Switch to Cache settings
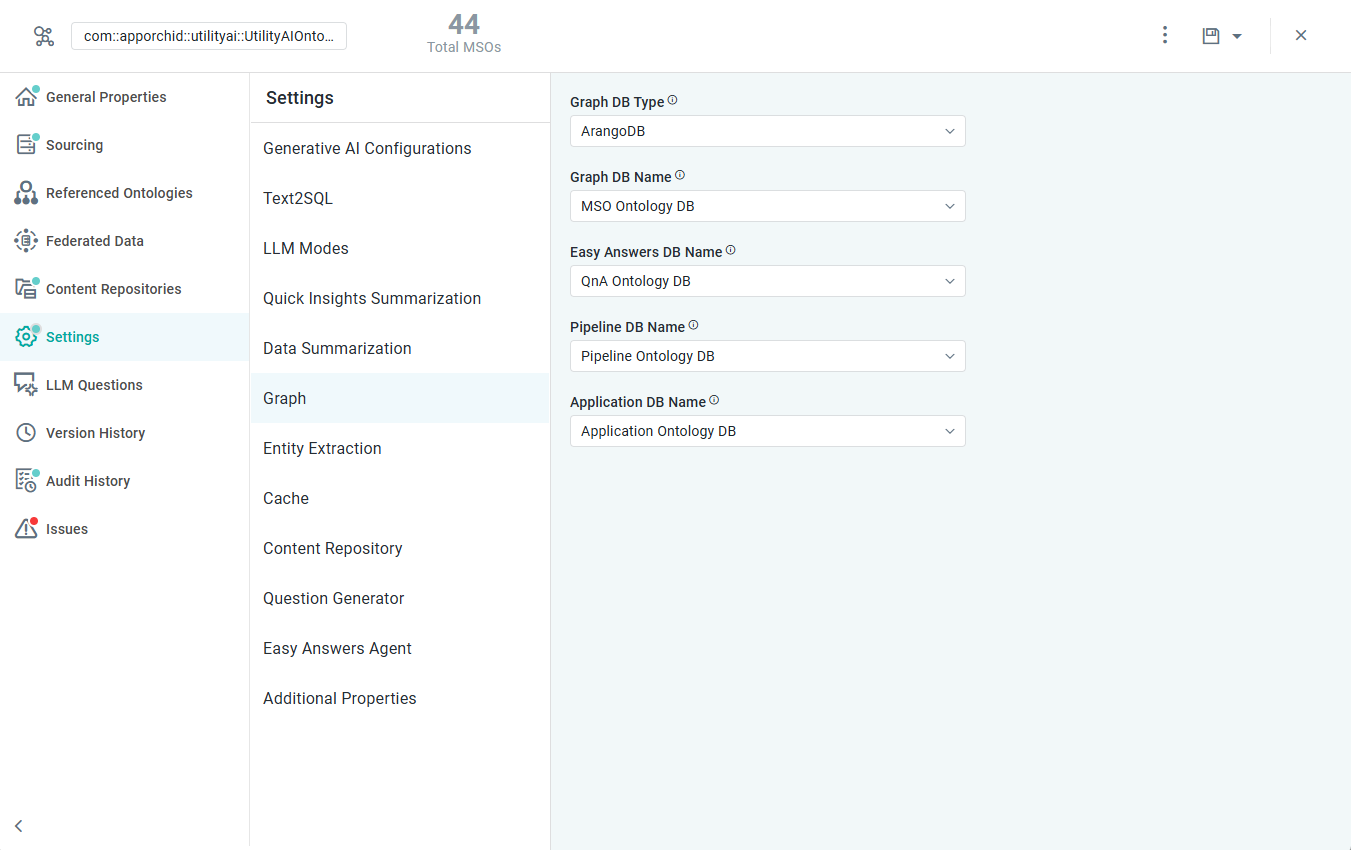The height and width of the screenshot is (850, 1351). point(400,498)
